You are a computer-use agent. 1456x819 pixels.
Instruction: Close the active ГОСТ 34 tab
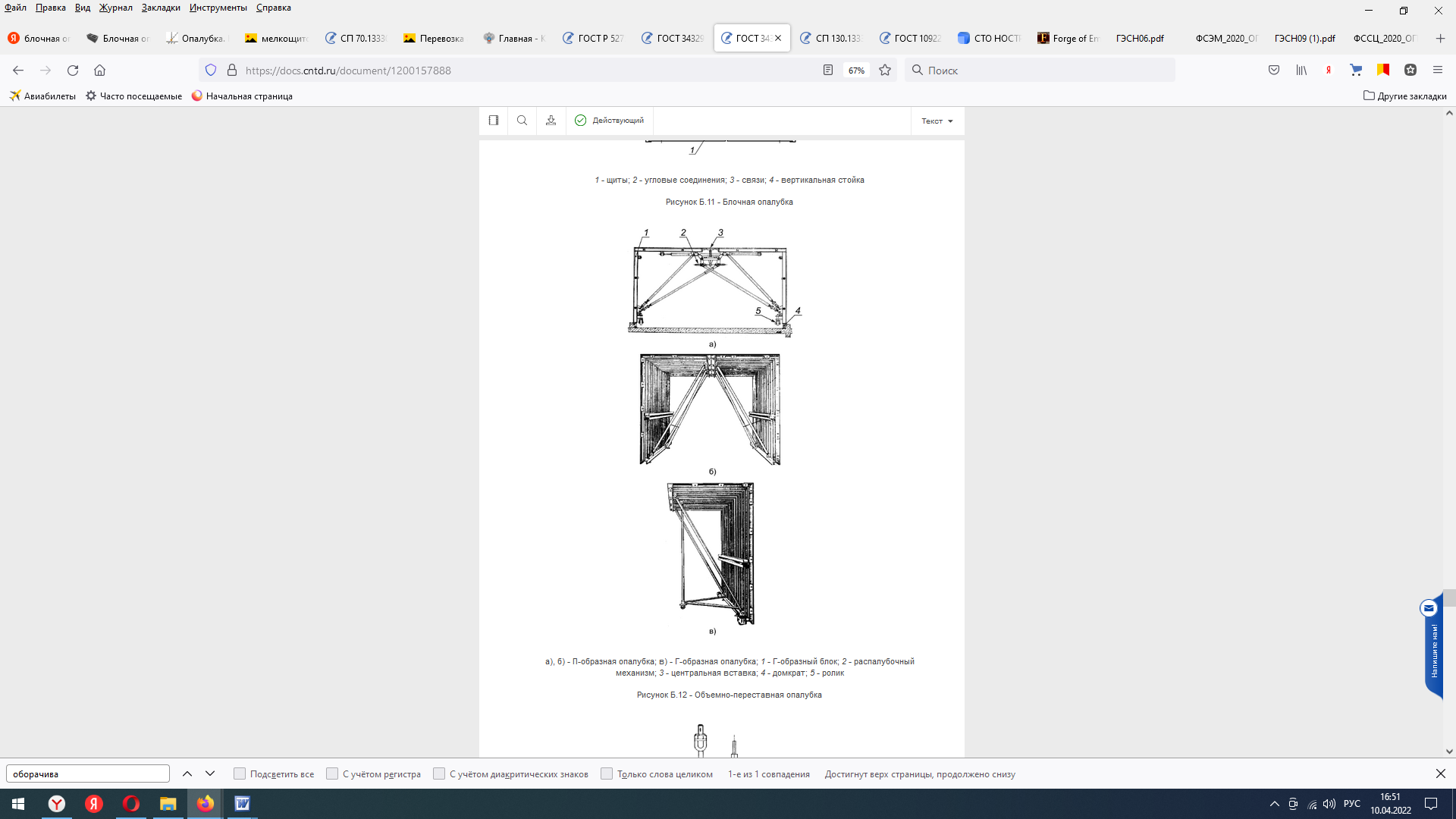pyautogui.click(x=778, y=38)
